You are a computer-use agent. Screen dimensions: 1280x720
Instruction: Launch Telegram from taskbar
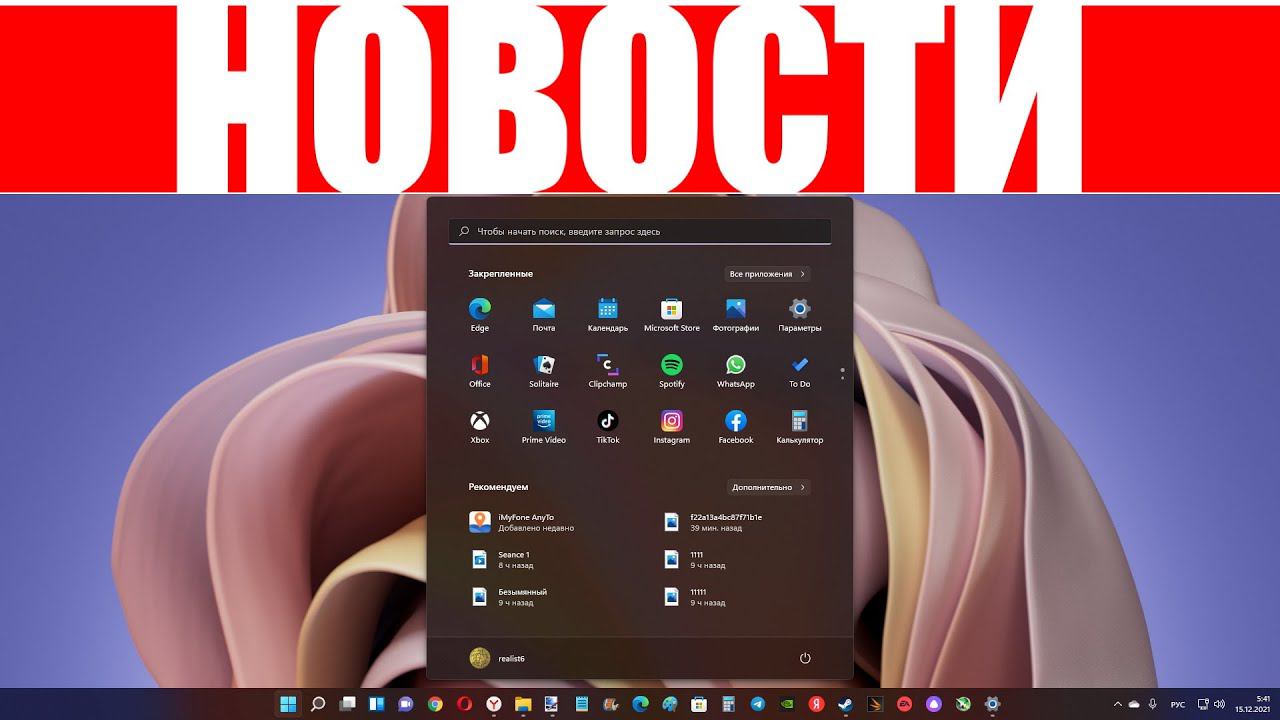(x=757, y=704)
